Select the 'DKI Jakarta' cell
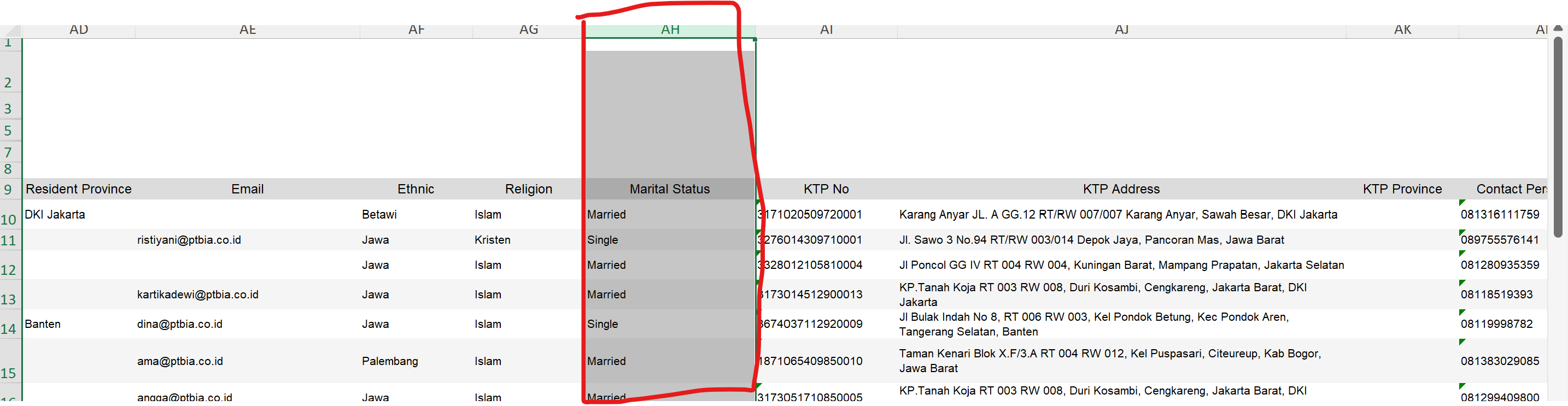This screenshot has height=406, width=1568. click(79, 215)
